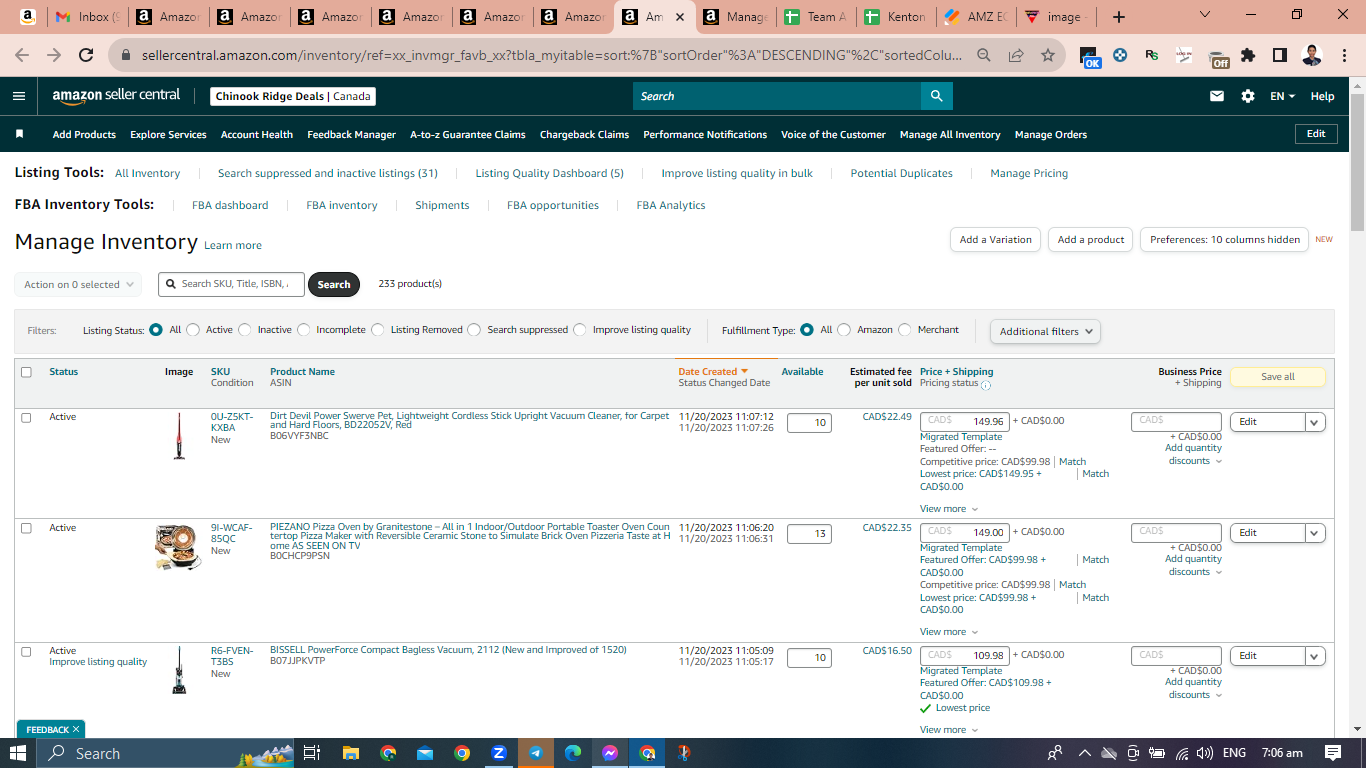Open Task View on the taskbar
The height and width of the screenshot is (768, 1366).
pyautogui.click(x=312, y=753)
